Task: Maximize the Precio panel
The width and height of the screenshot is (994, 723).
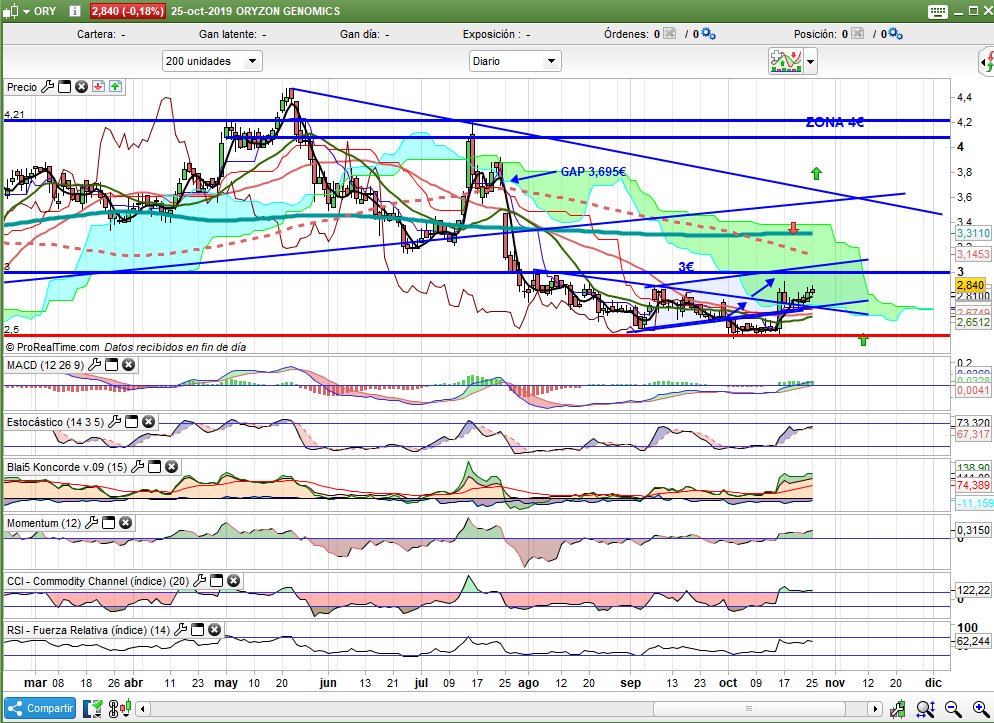Action: tap(65, 87)
